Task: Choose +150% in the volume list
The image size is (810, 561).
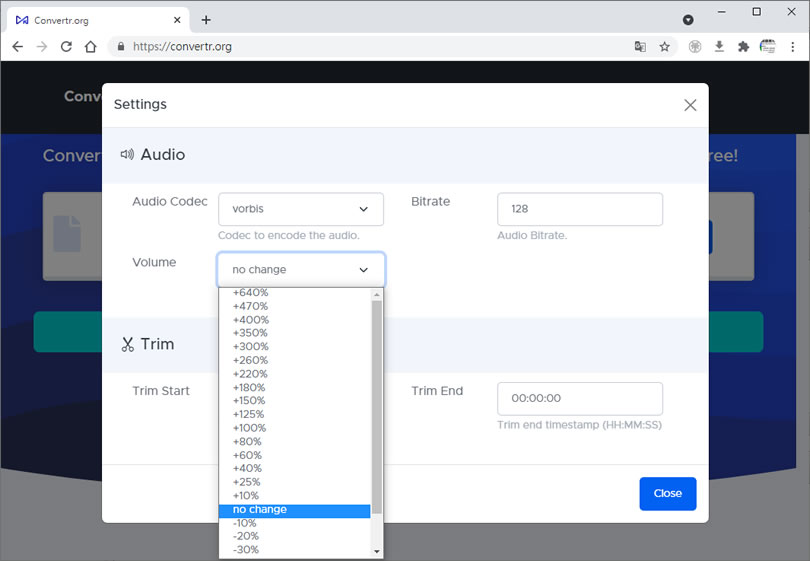Action: (x=294, y=401)
